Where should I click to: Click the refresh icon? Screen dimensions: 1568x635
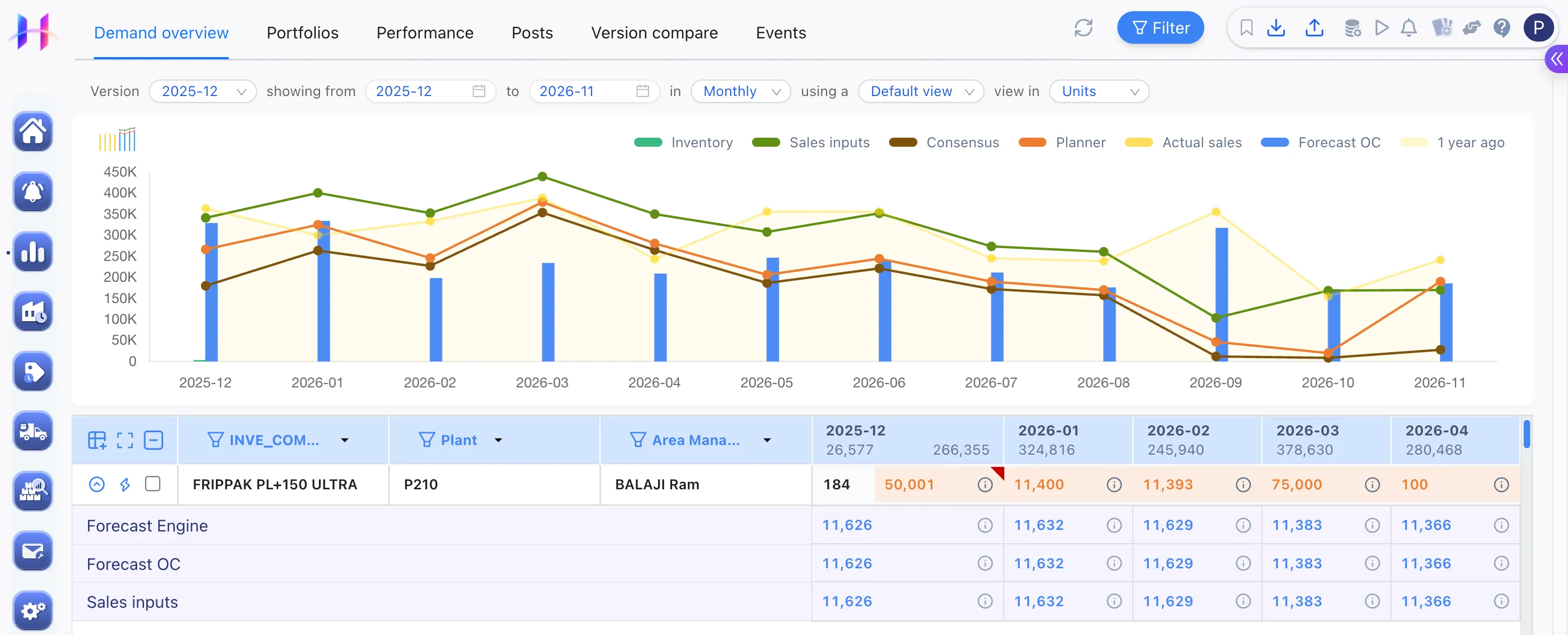[x=1083, y=28]
